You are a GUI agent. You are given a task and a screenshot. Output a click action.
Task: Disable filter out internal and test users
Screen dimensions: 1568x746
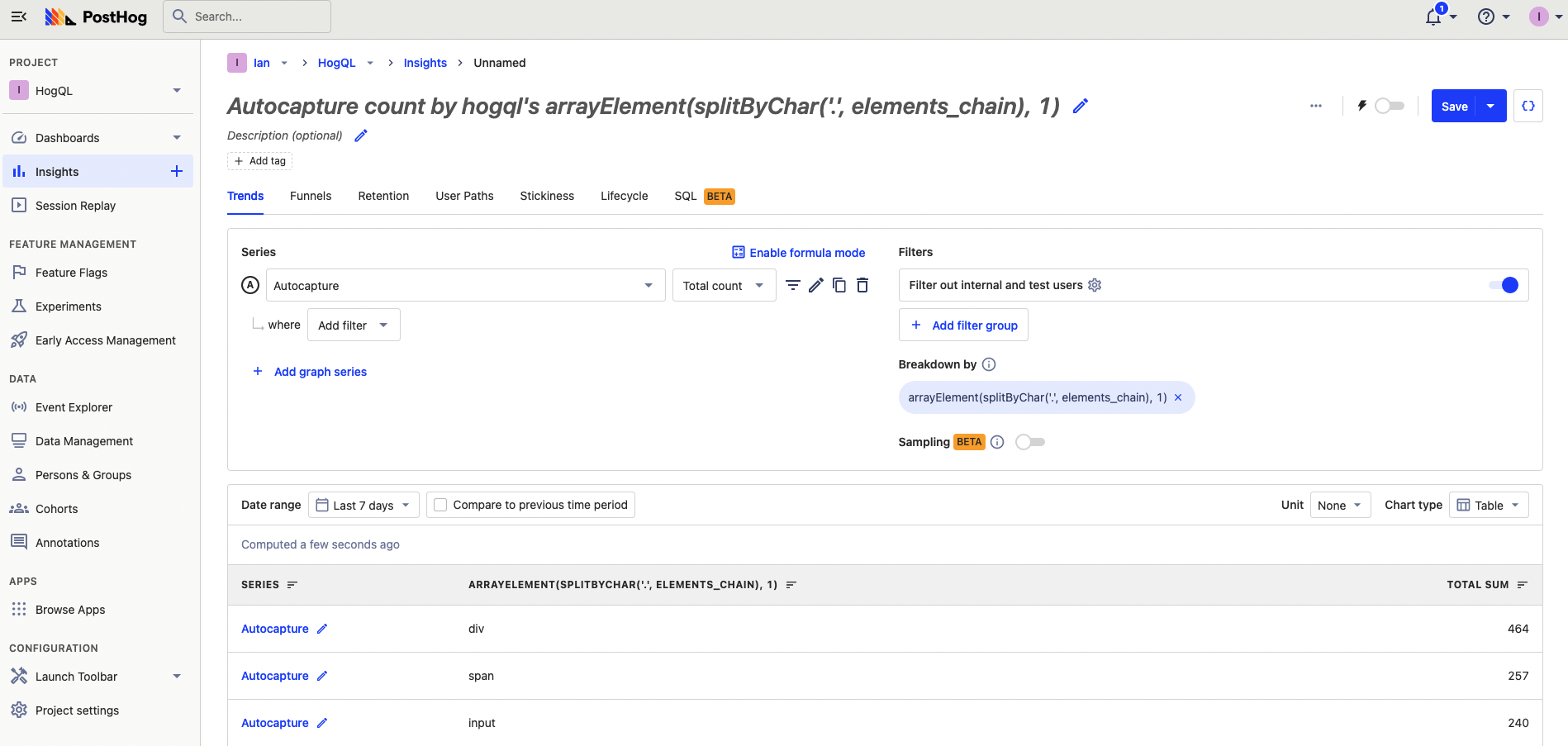pyautogui.click(x=1503, y=285)
